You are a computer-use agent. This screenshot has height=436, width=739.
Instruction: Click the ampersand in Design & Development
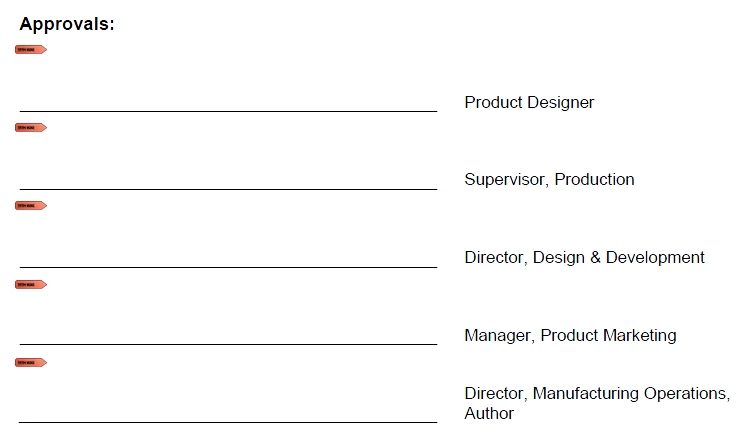click(595, 258)
